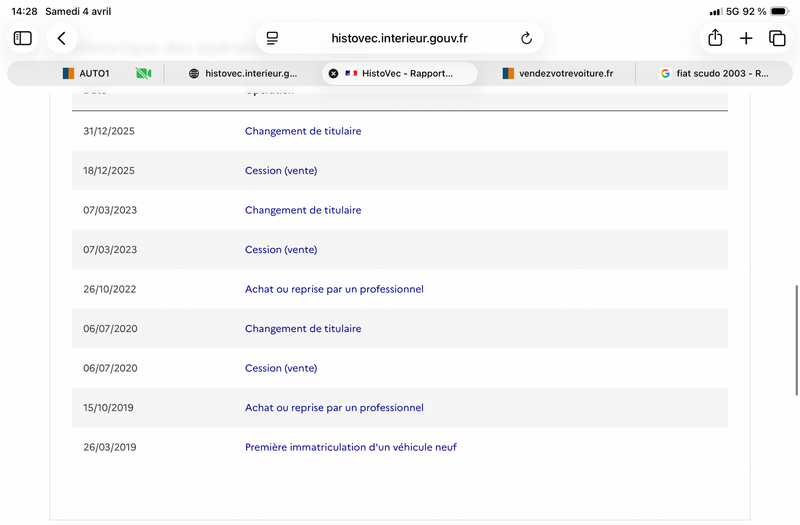Close the HistoVec - Rapport tab

coord(334,73)
